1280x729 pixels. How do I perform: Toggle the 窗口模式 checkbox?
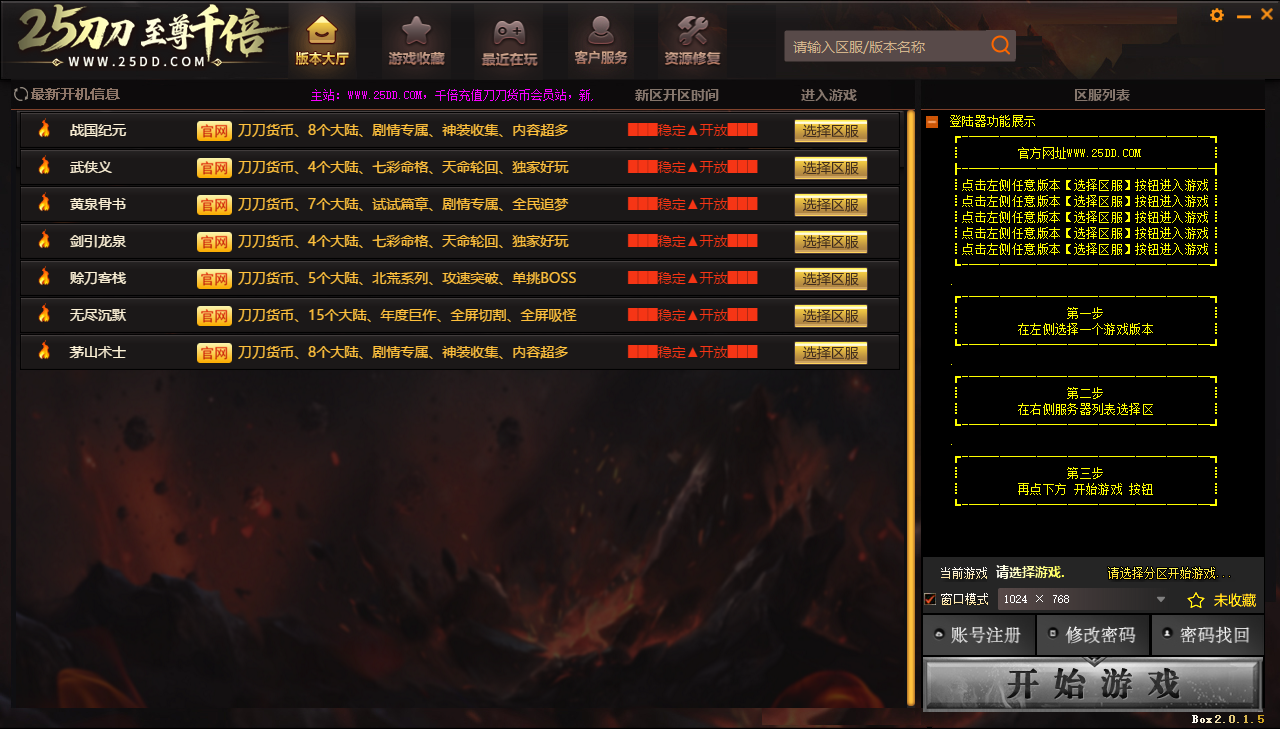click(x=930, y=599)
